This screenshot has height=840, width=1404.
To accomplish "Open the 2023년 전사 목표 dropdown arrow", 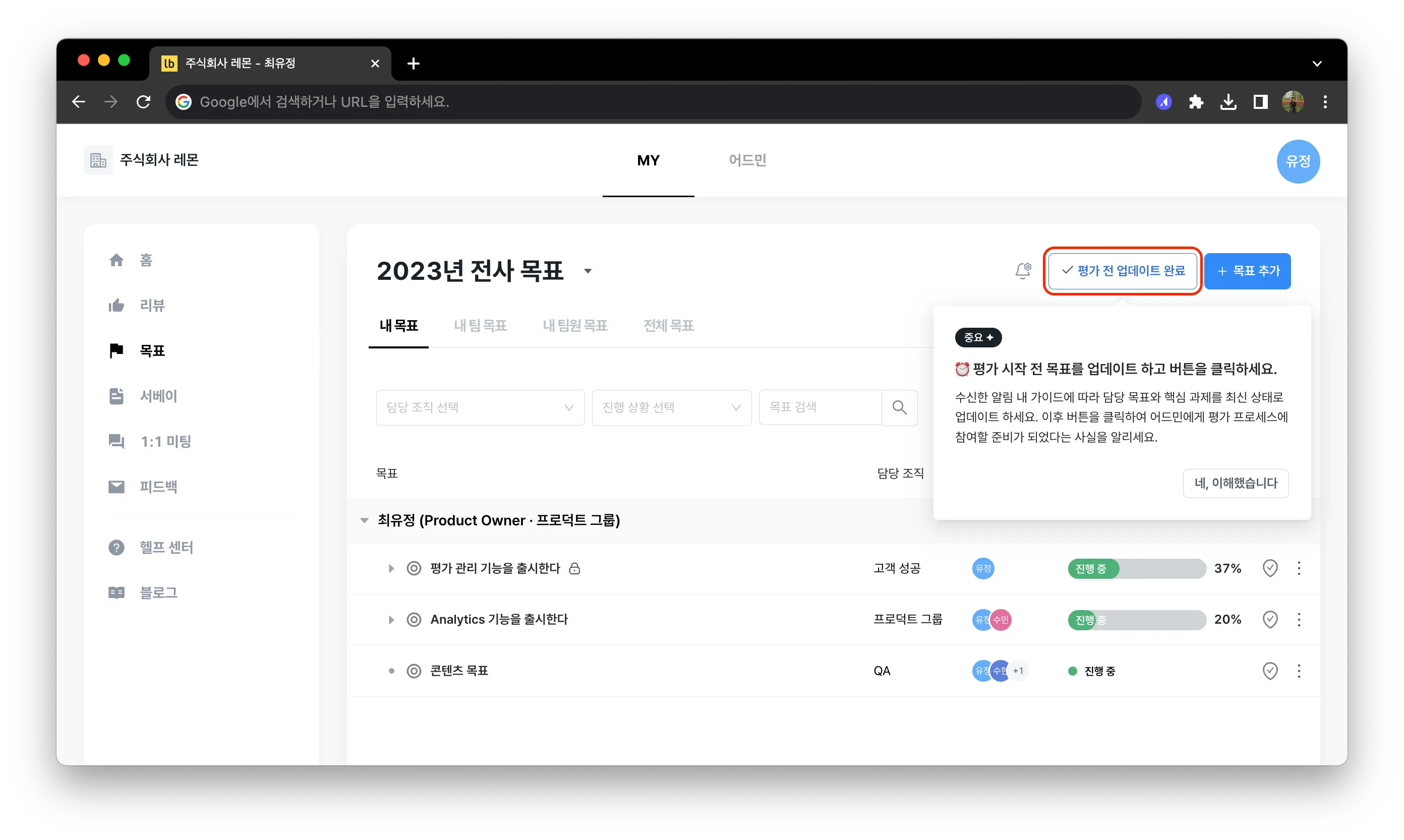I will pos(588,271).
